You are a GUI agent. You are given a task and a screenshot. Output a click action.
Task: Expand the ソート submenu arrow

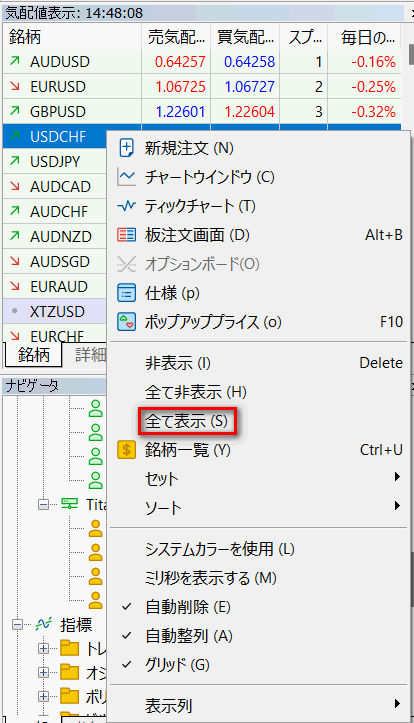[397, 506]
